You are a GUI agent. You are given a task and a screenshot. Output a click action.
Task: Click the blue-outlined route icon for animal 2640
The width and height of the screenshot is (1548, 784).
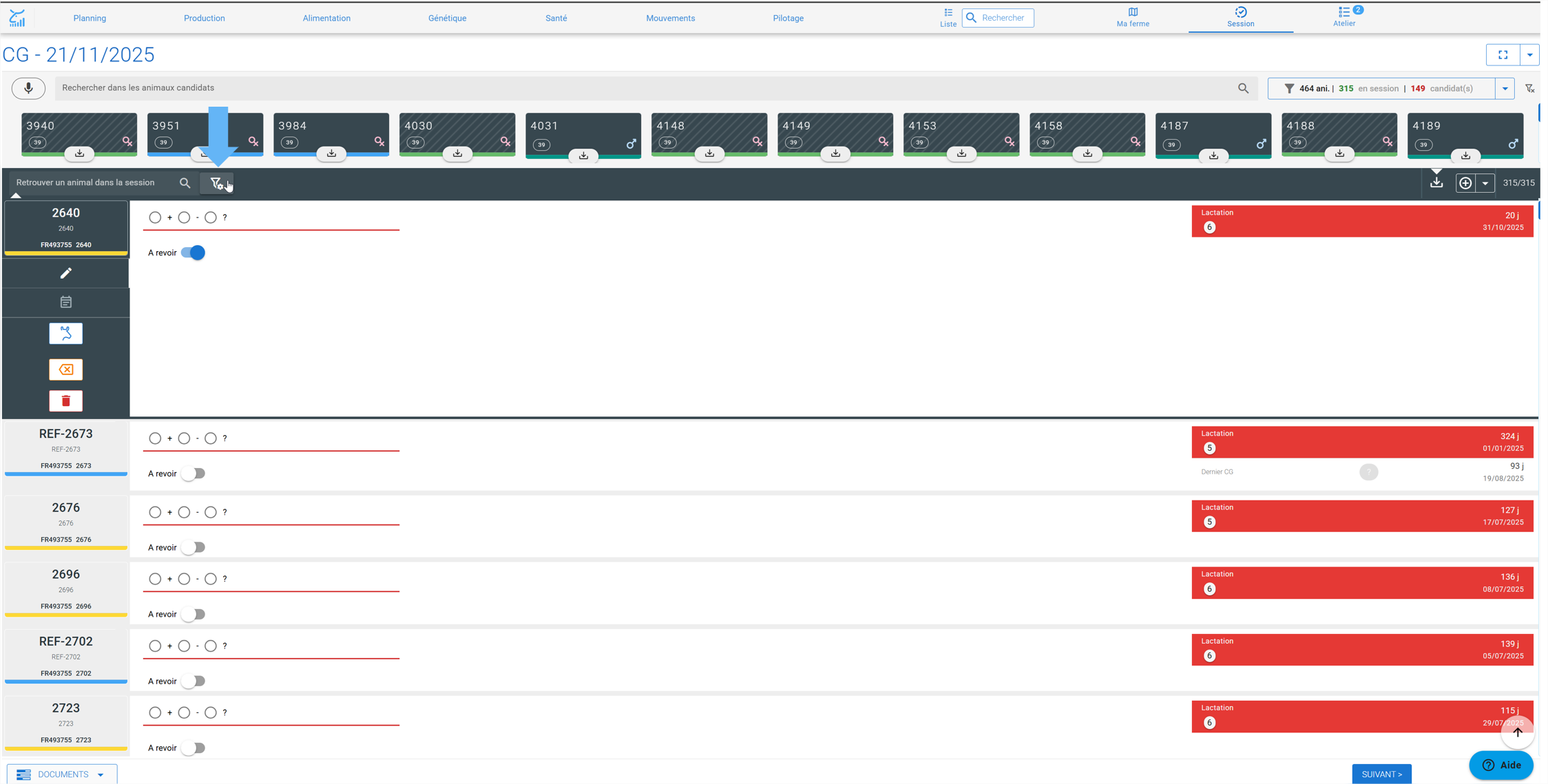coord(66,334)
